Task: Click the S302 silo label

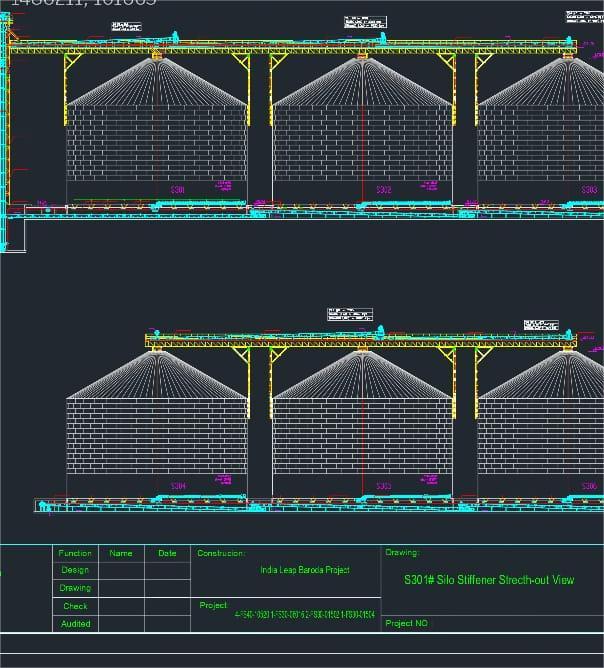Action: (x=383, y=189)
